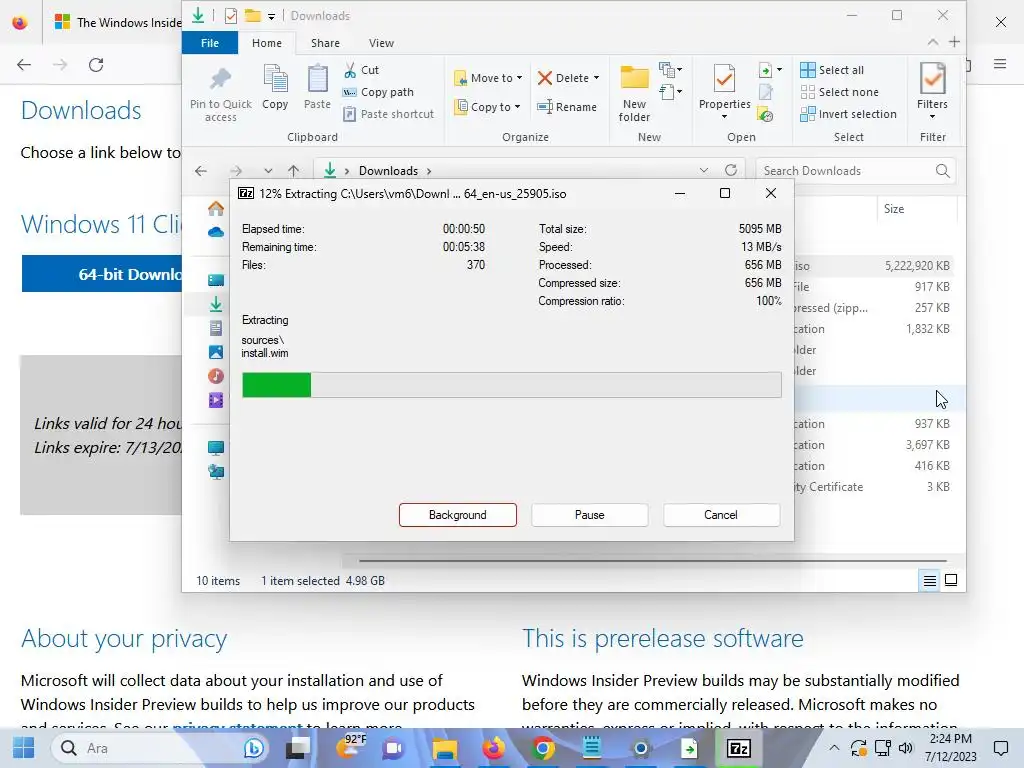1024x768 pixels.
Task: Switch to large icons view toggle
Action: point(951,580)
